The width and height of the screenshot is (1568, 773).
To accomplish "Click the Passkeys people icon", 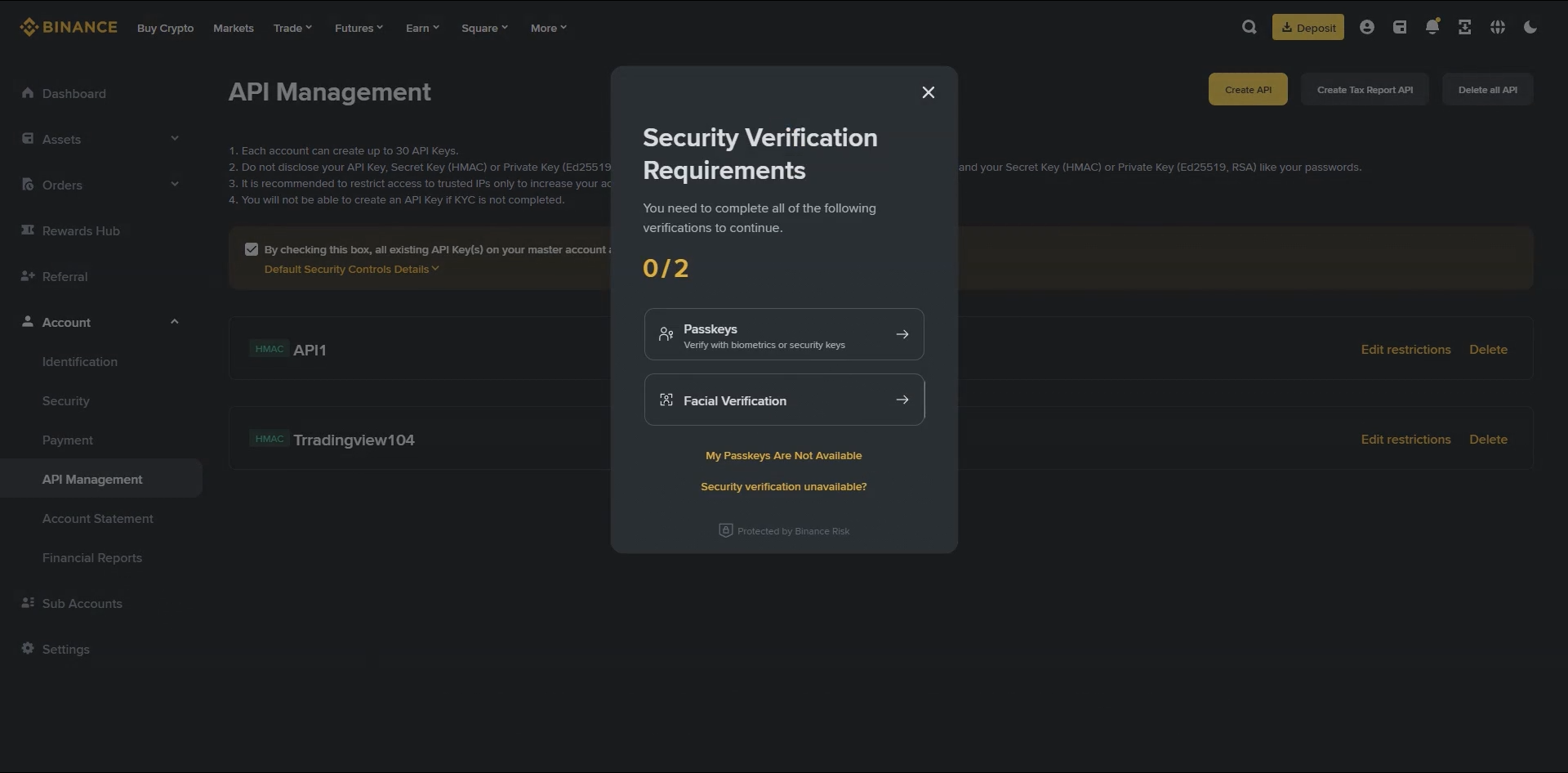I will (x=666, y=333).
